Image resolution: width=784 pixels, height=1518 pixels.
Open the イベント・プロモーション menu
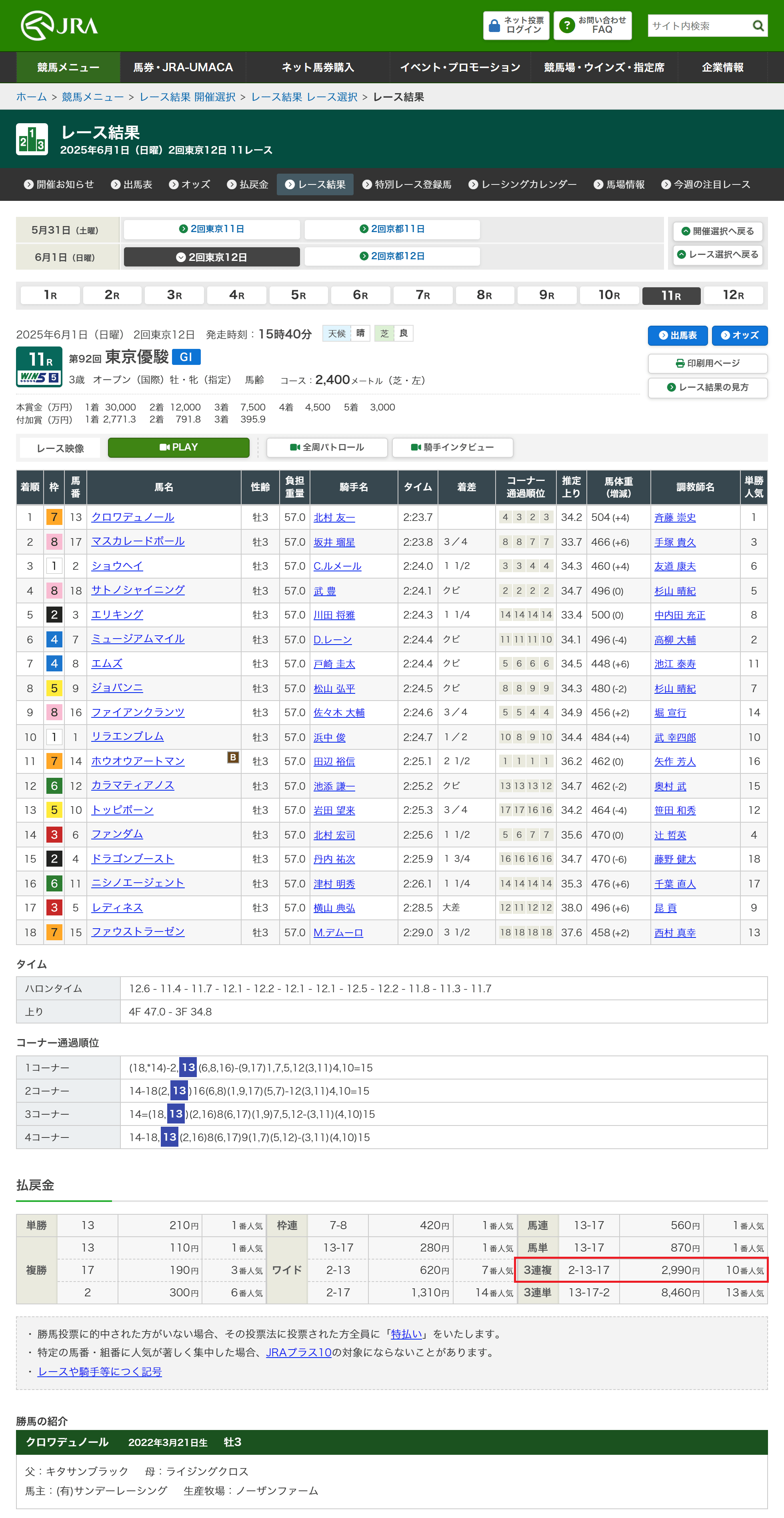tap(460, 67)
